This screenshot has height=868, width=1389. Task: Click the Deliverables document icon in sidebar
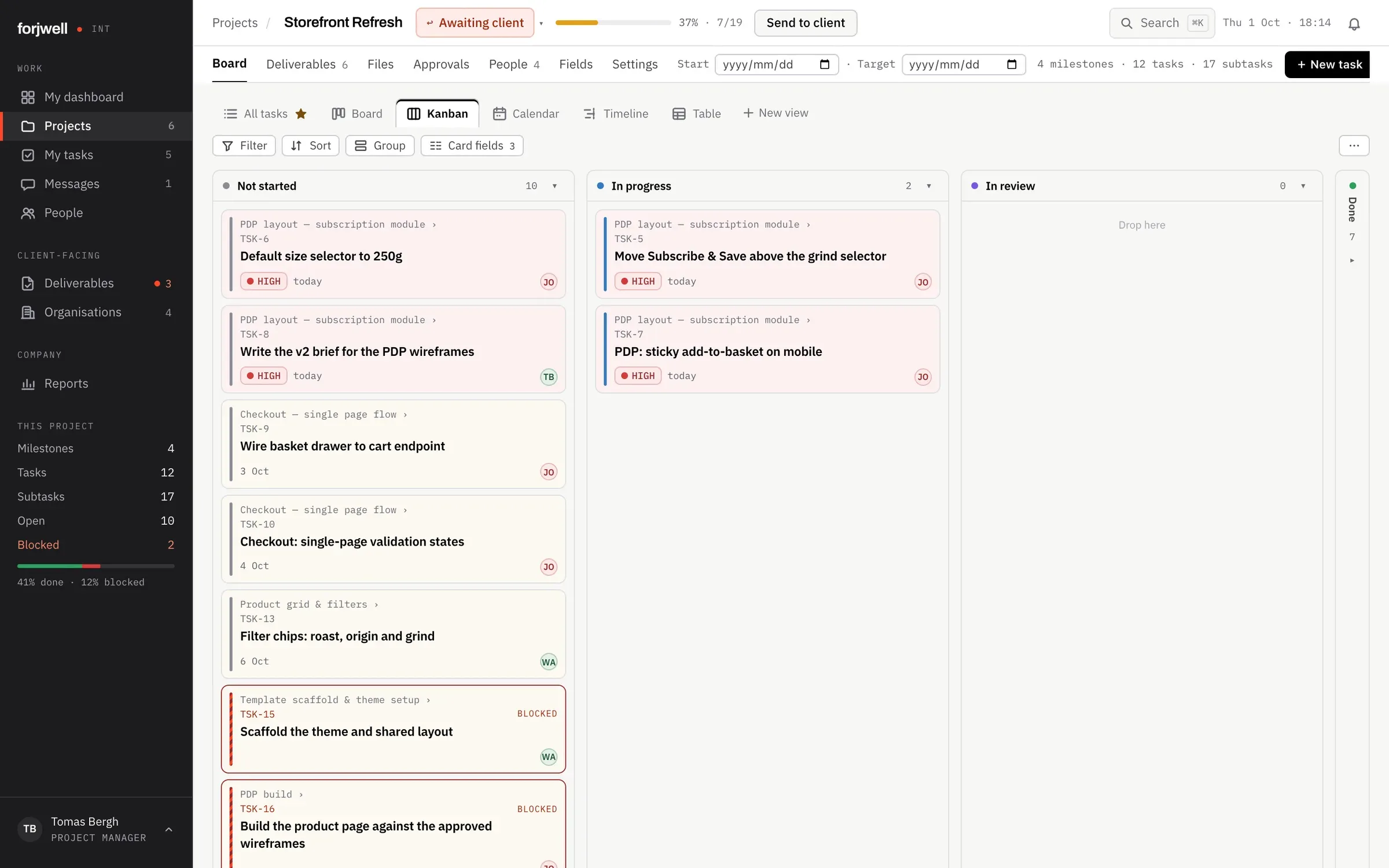28,284
